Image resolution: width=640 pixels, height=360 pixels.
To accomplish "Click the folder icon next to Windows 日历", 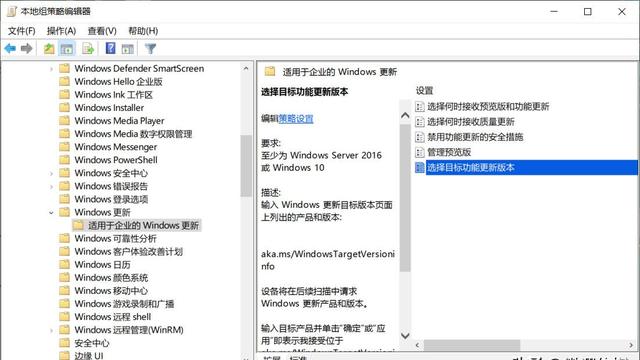I will [64, 264].
